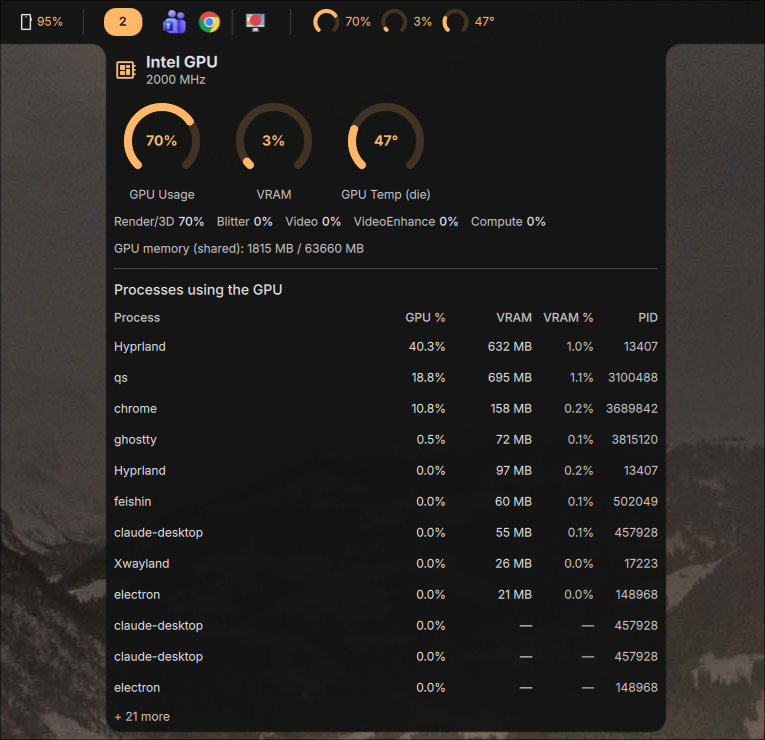Click PID 3100488 in the qs row
The image size is (765, 740).
click(x=633, y=378)
